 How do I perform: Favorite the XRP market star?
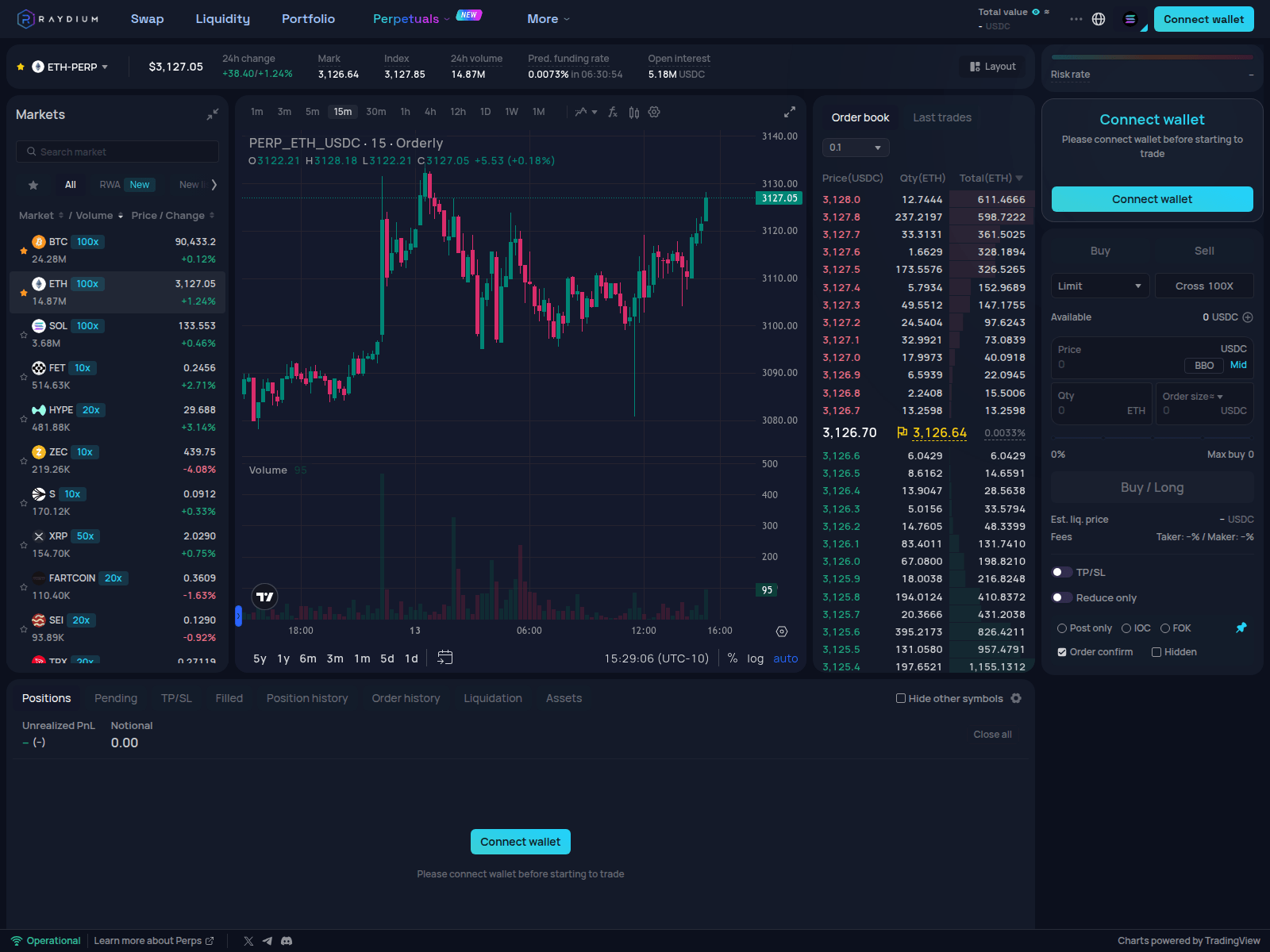[x=24, y=545]
